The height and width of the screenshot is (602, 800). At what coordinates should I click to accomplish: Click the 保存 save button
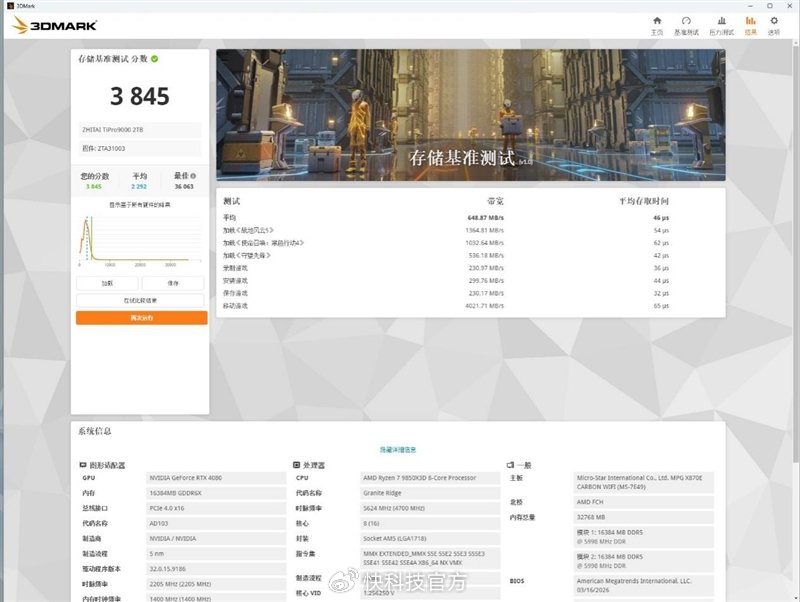tap(173, 283)
